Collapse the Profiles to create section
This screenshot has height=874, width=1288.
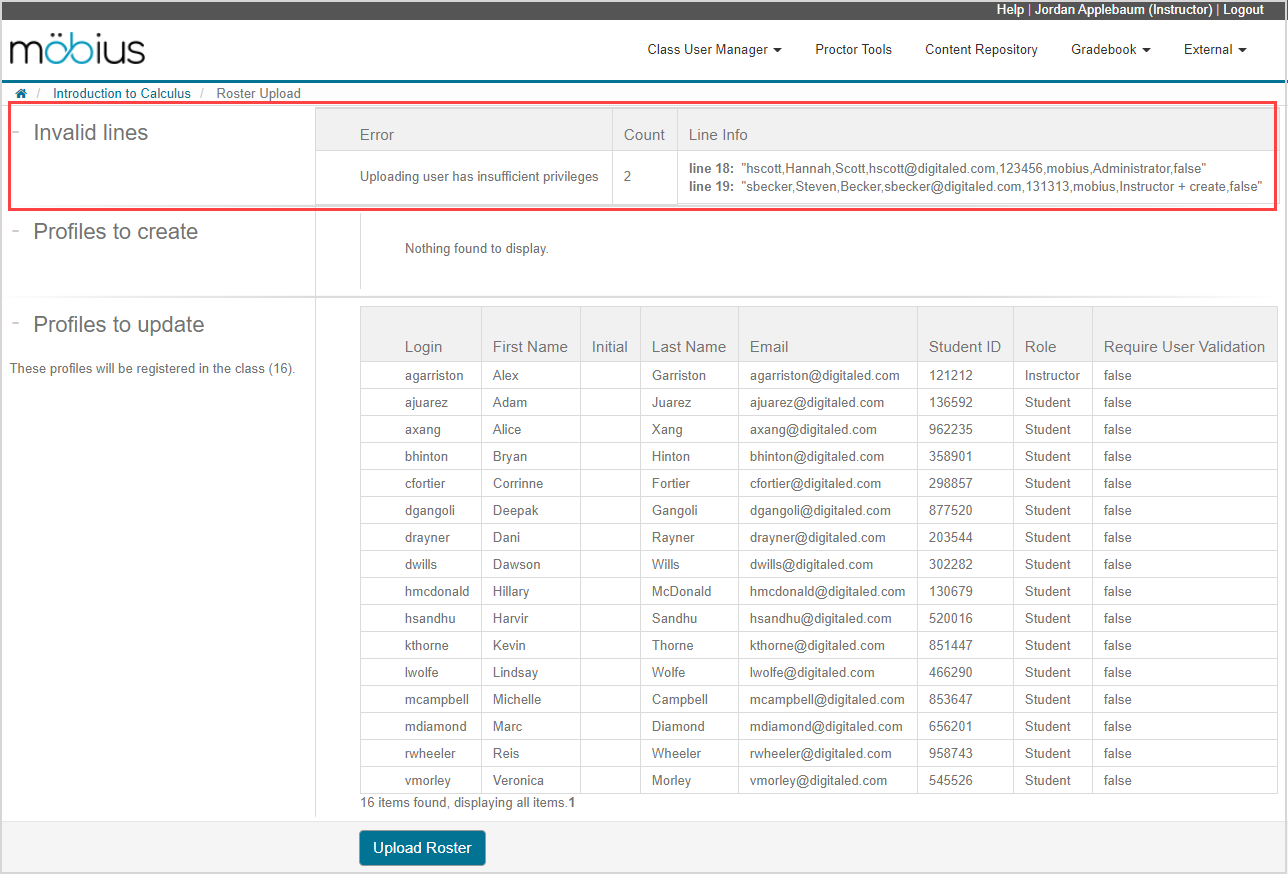16,231
